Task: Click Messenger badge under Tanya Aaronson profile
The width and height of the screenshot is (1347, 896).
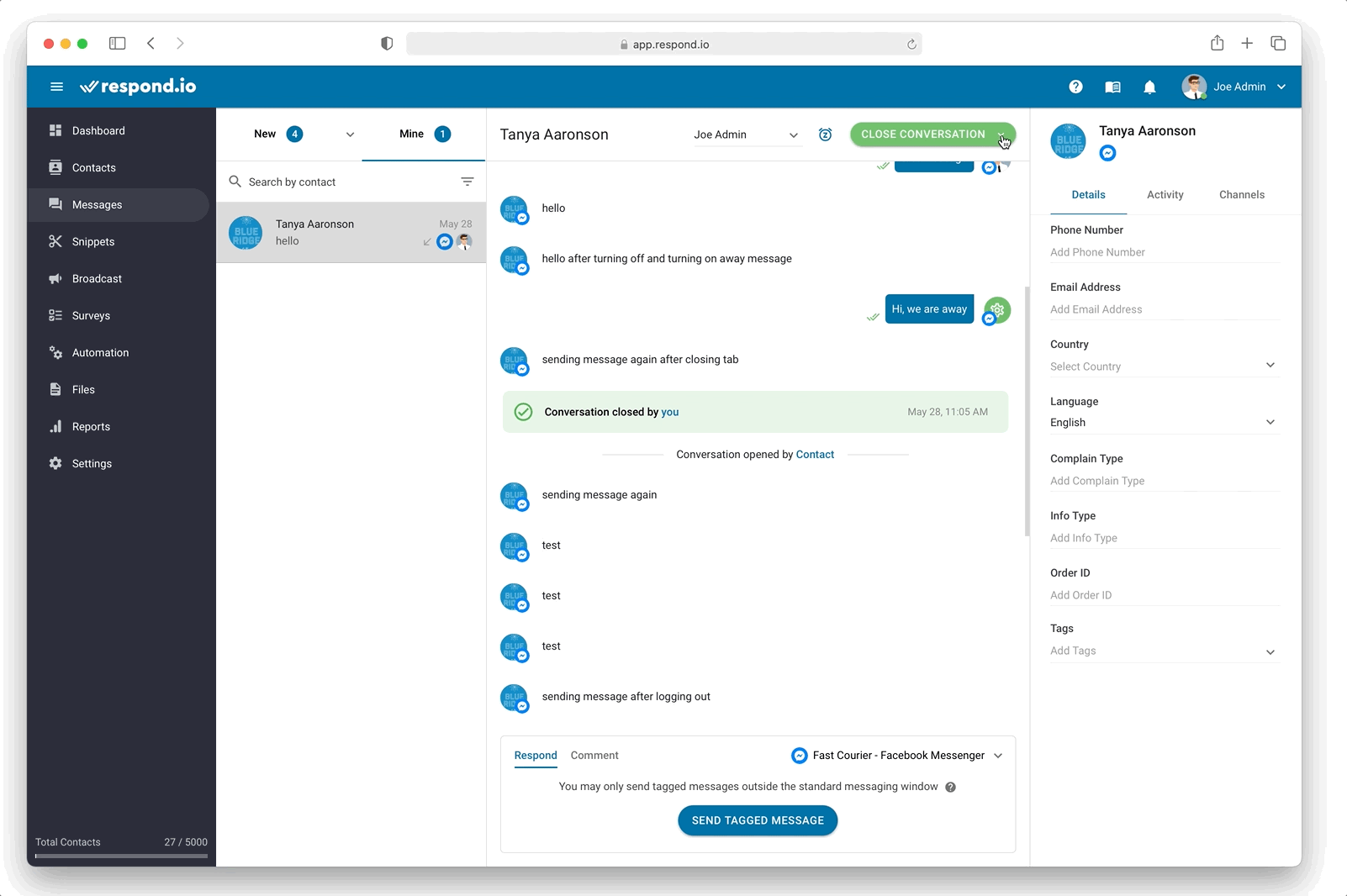Action: [1108, 153]
